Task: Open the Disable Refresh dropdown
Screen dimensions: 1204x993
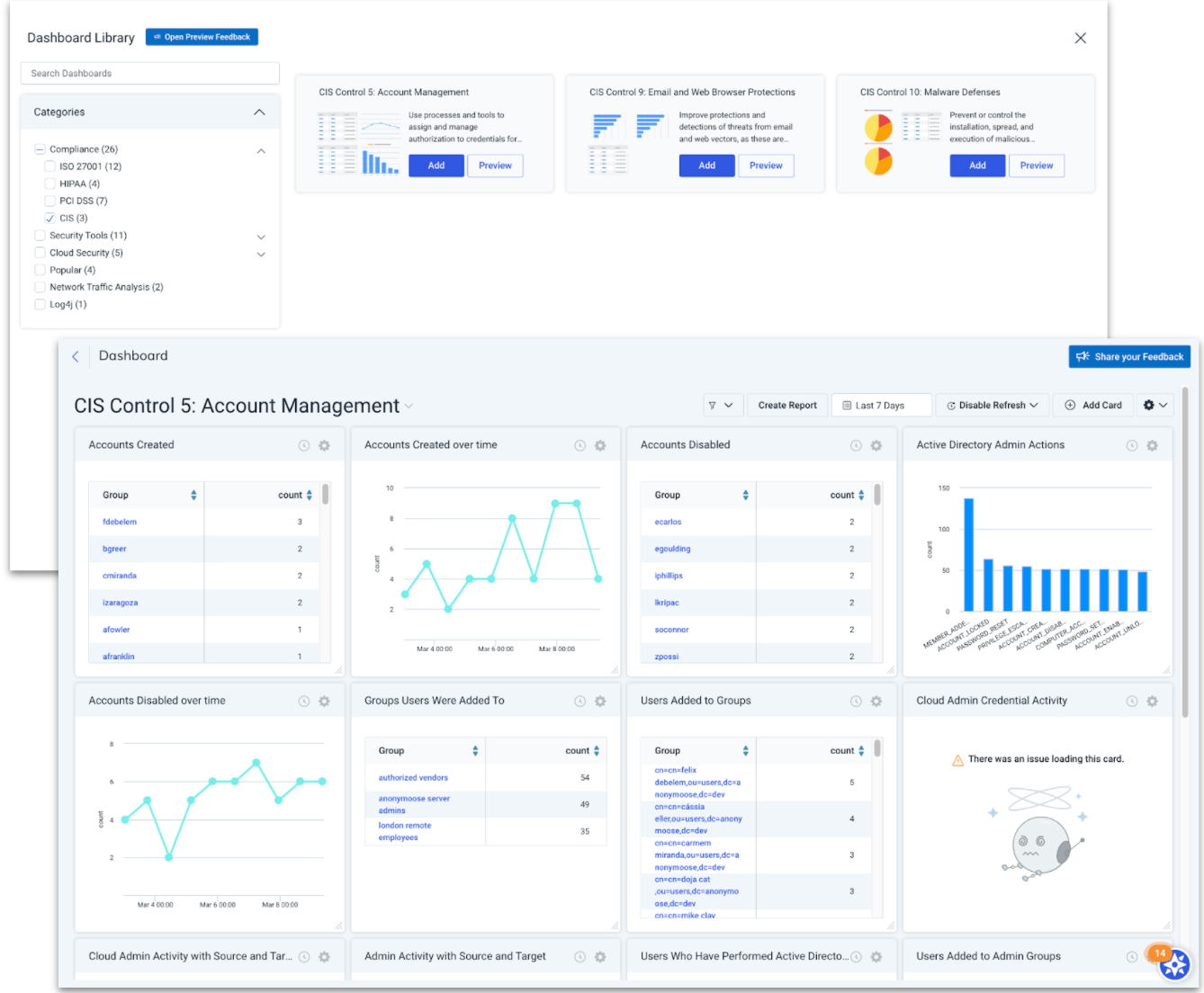Action: (x=992, y=406)
